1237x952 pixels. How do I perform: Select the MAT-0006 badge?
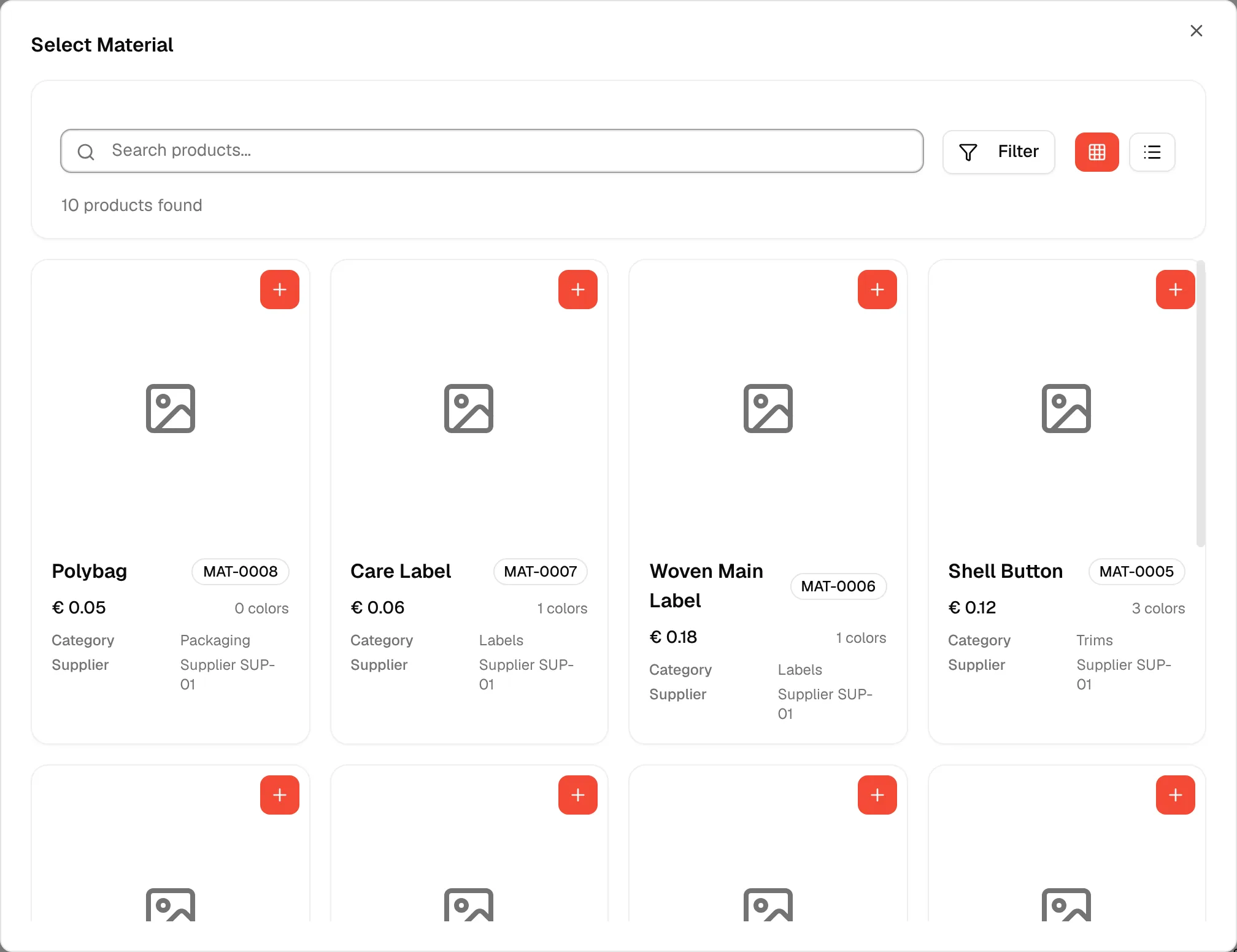[838, 586]
